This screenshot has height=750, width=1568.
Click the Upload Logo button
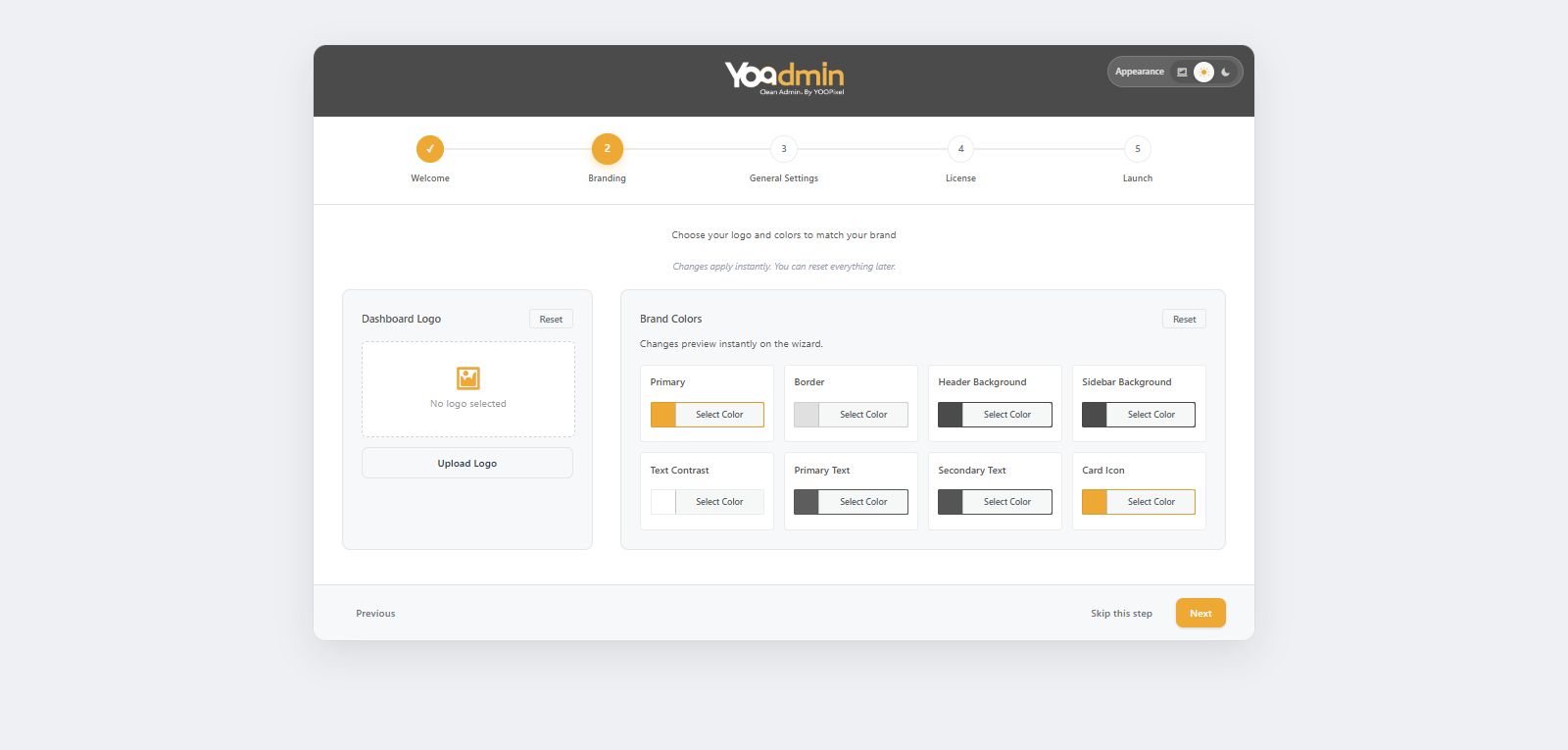click(x=467, y=463)
